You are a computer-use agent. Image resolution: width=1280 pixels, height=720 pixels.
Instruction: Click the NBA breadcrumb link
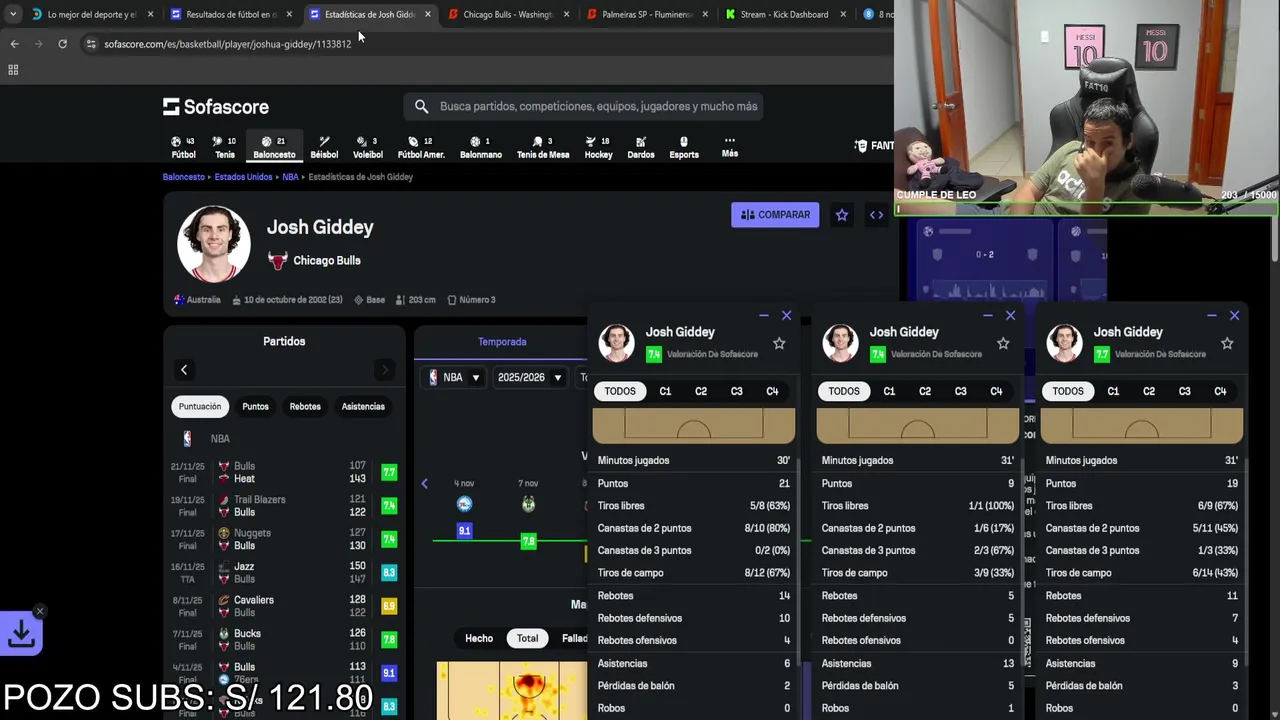(x=290, y=177)
